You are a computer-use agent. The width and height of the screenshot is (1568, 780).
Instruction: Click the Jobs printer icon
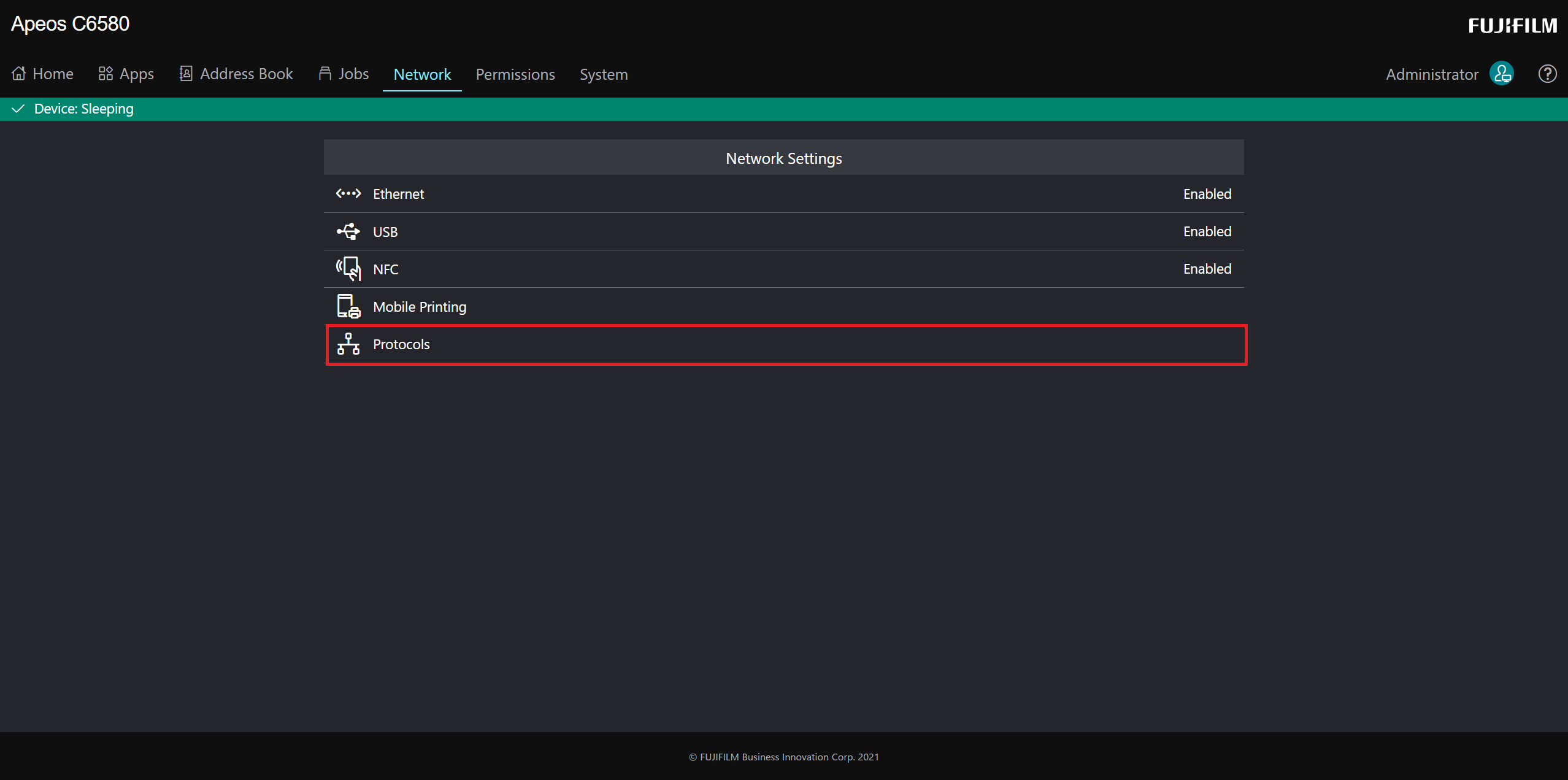tap(325, 74)
